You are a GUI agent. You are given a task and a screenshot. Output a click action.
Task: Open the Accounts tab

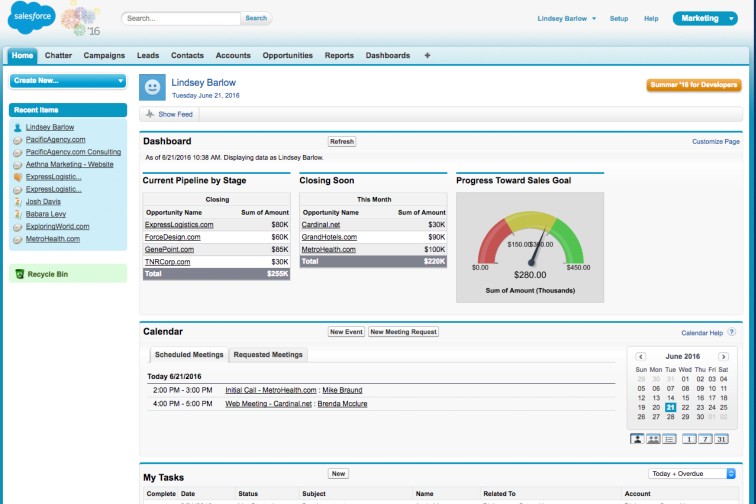(233, 55)
